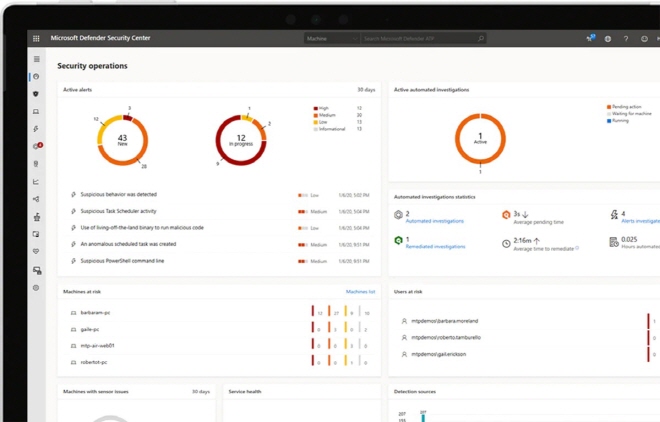Viewport: 660px width, 422px height.
Task: Click the 12 In progress donut chart
Action: tap(241, 140)
